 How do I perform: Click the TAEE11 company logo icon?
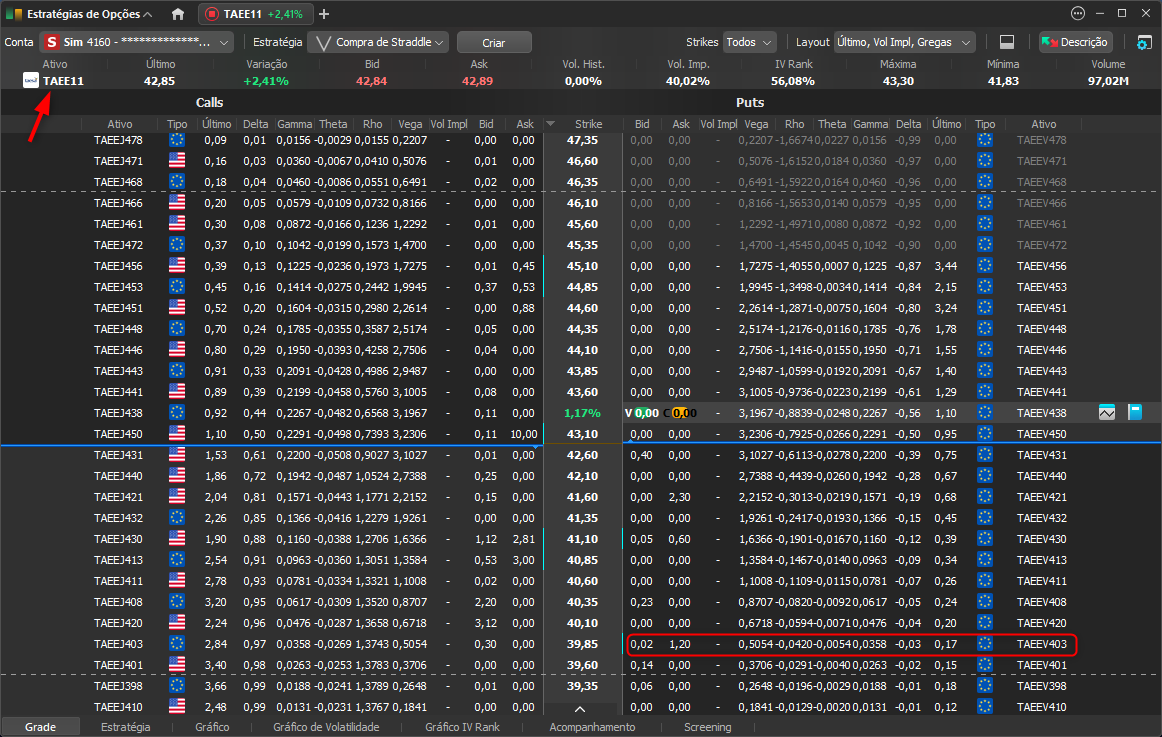point(30,81)
